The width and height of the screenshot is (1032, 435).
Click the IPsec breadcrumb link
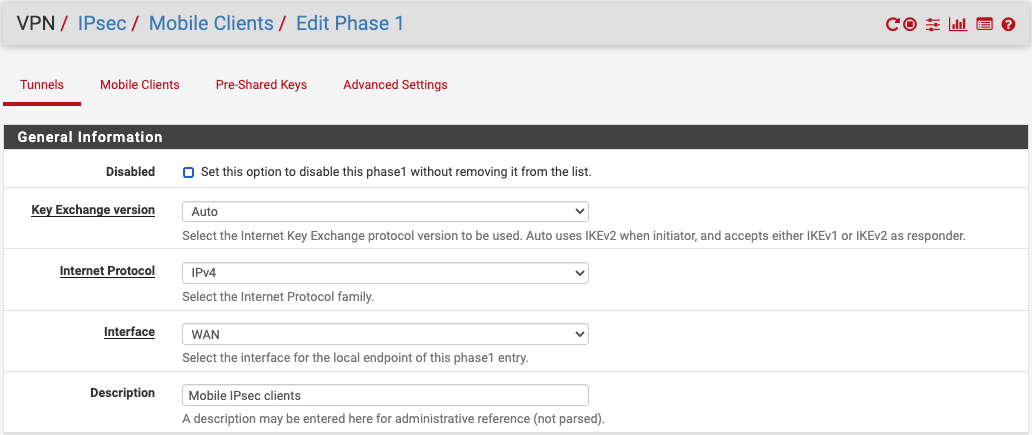[x=102, y=23]
